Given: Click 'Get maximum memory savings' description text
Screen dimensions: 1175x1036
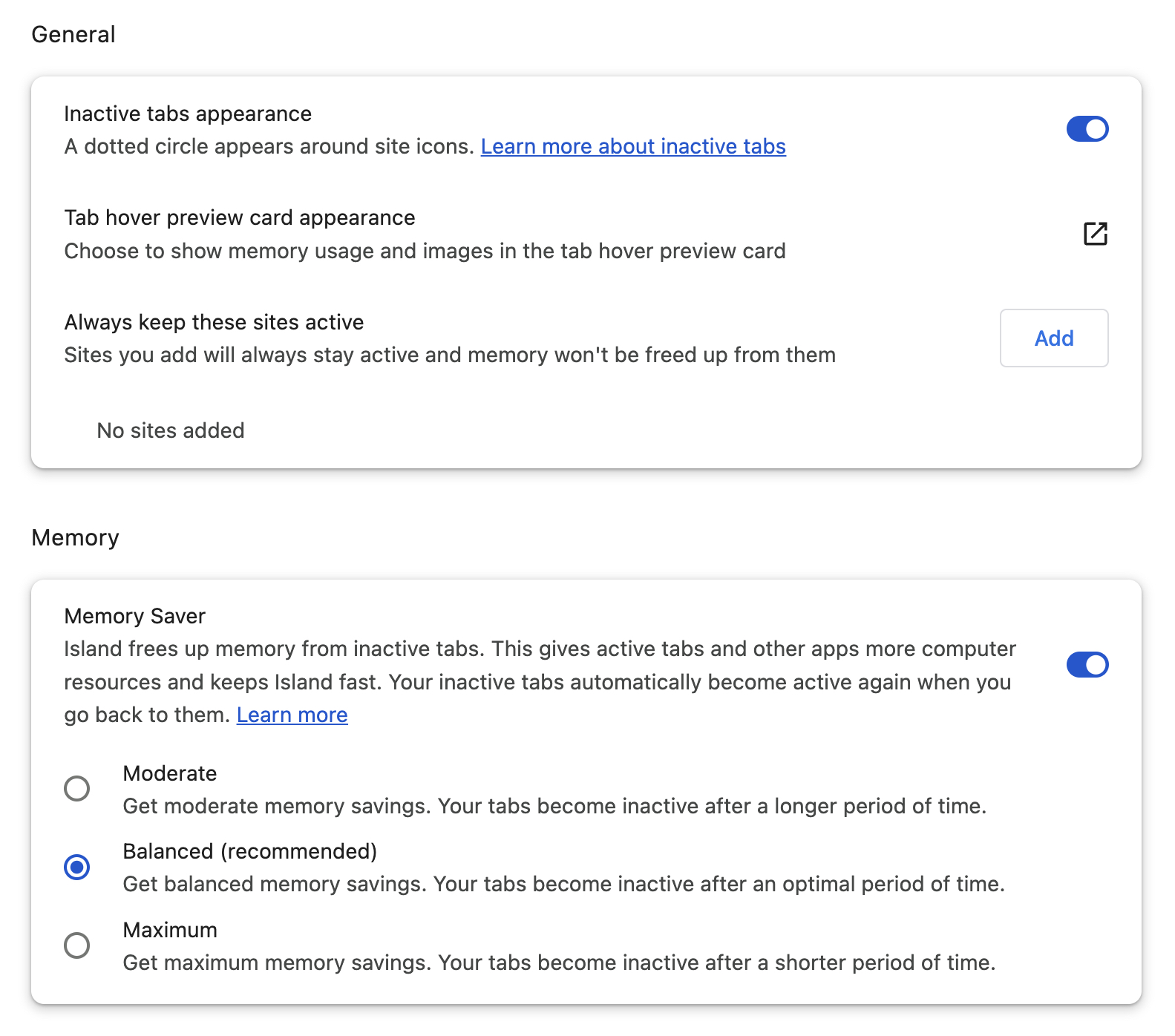Looking at the screenshot, I should point(559,963).
